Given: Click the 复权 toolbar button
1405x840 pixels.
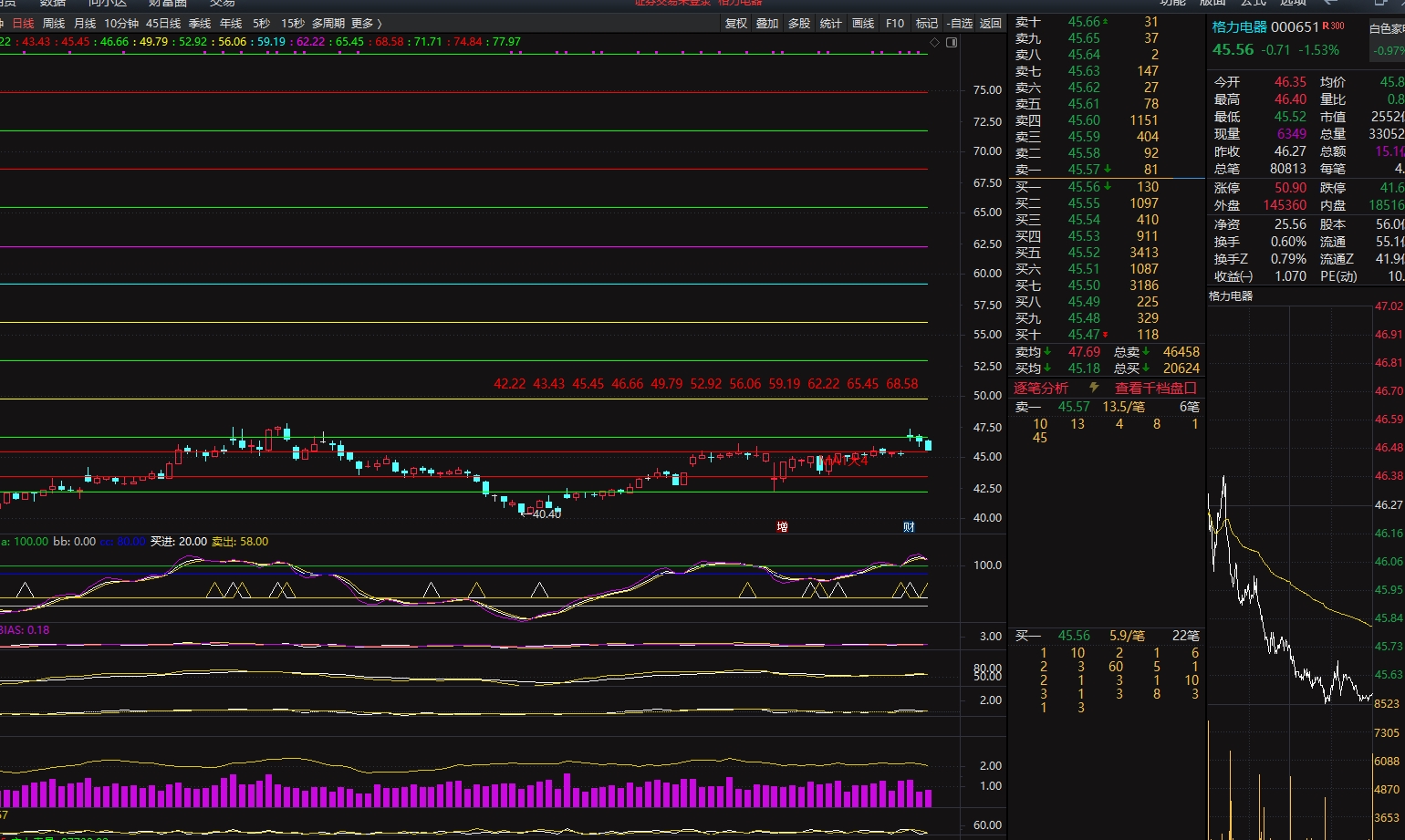Looking at the screenshot, I should (736, 23).
